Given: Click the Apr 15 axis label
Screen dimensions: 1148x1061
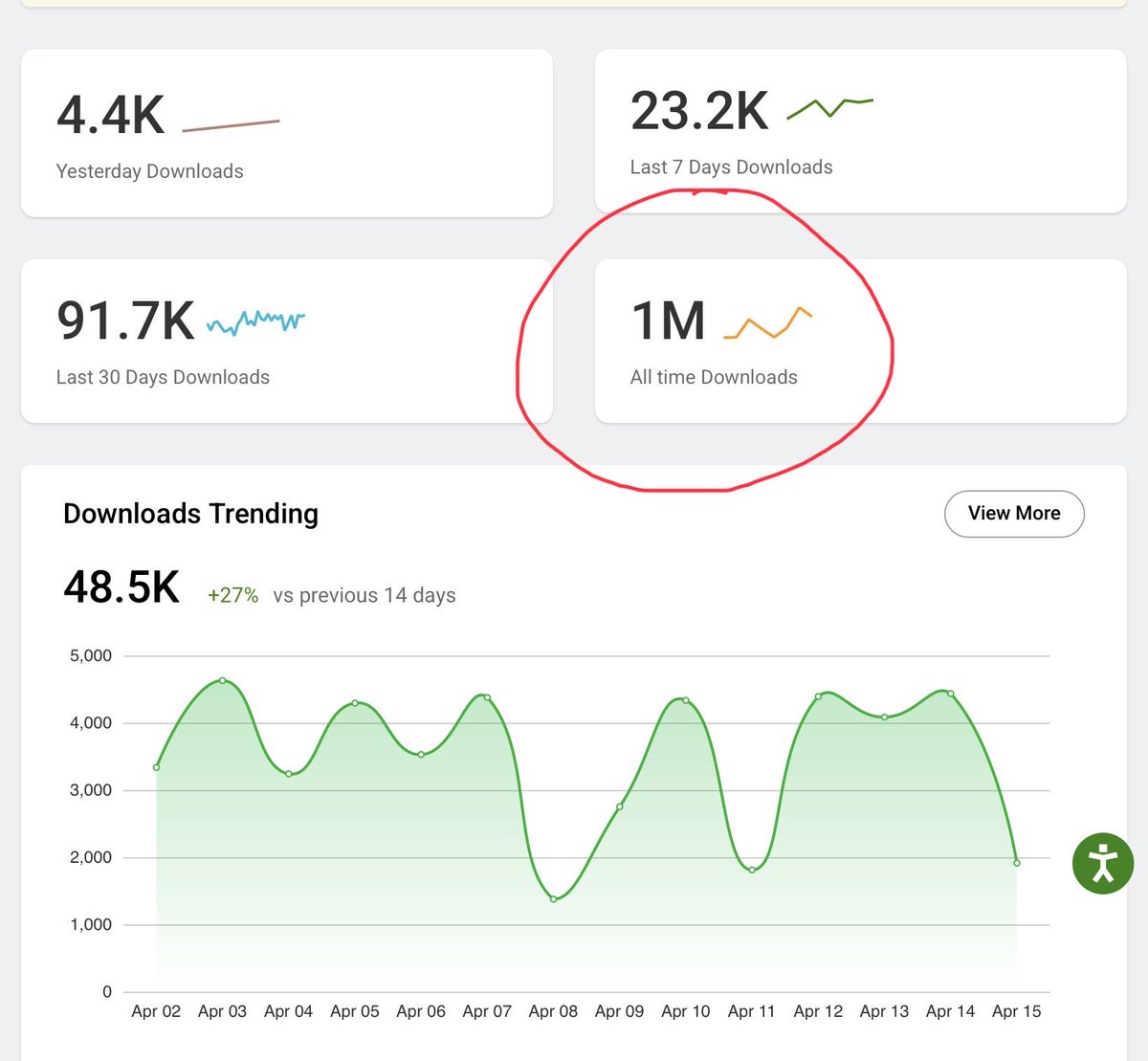Looking at the screenshot, I should point(1017,1011).
